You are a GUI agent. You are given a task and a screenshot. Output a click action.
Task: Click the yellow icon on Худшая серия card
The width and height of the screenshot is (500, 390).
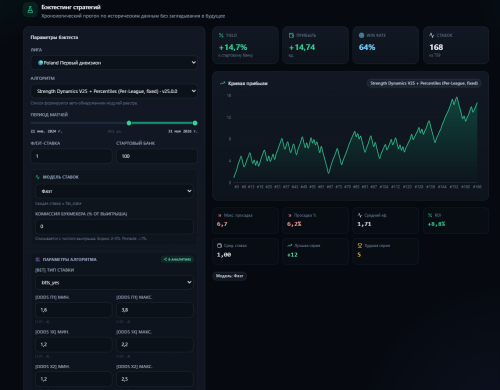click(360, 246)
